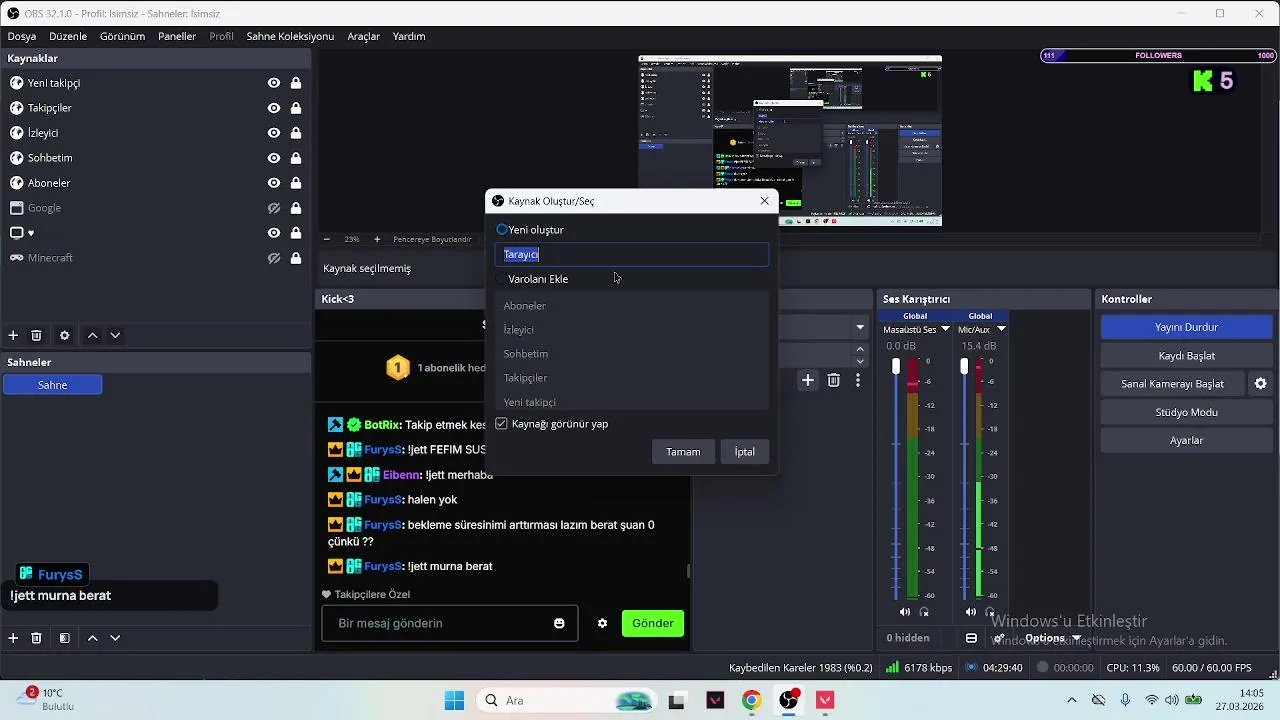Open the Araçlar menu
The height and width of the screenshot is (720, 1280).
coord(364,36)
